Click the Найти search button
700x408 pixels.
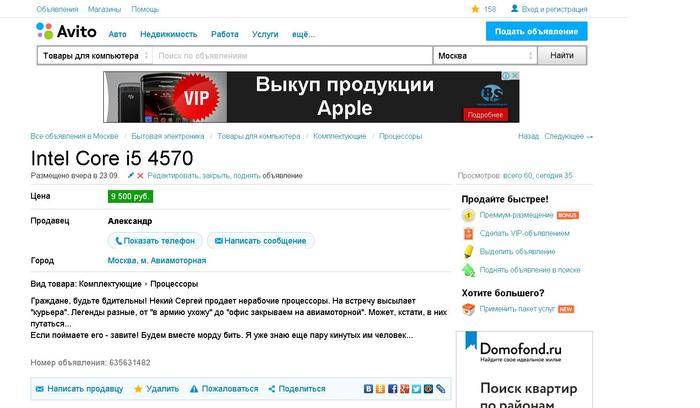click(562, 56)
